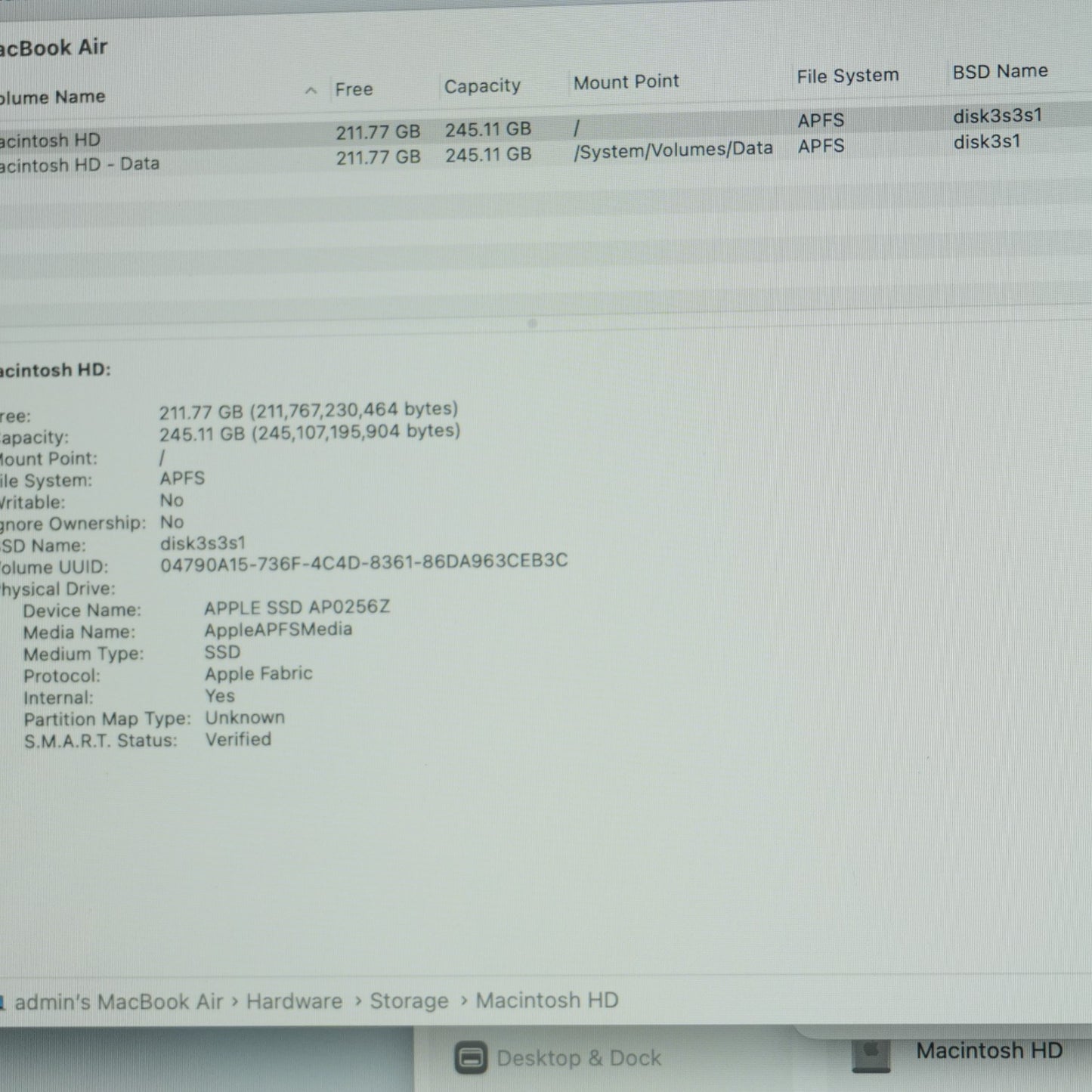Click the Partition Map Type Unknown value

(x=245, y=717)
